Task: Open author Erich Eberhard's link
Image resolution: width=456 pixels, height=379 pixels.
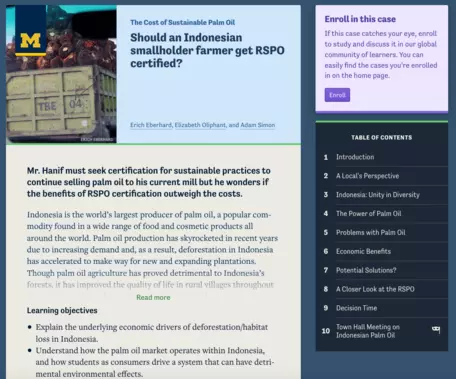Action: pyautogui.click(x=151, y=125)
